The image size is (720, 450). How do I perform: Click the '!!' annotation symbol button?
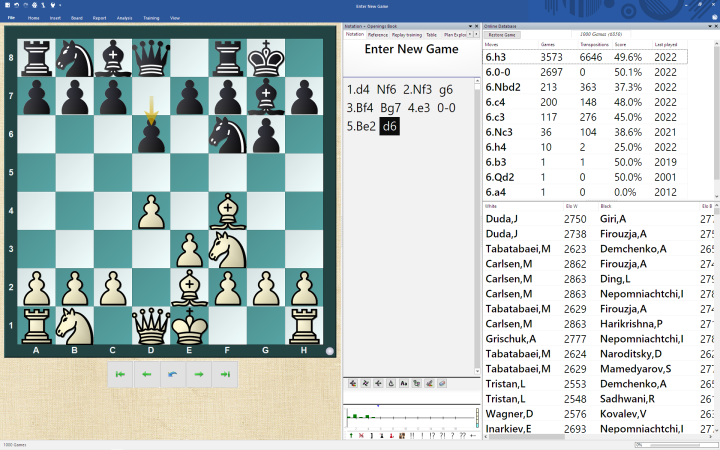412,435
